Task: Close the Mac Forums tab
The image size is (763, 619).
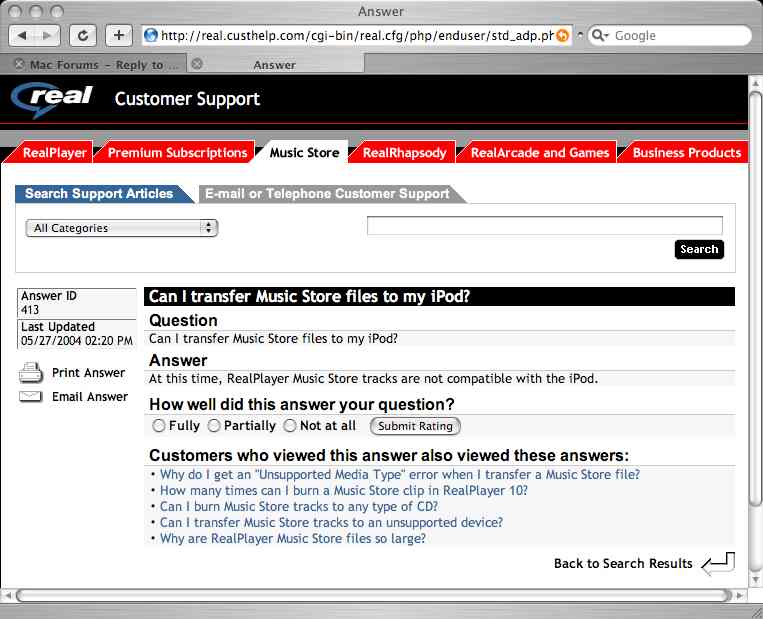Action: (19, 64)
